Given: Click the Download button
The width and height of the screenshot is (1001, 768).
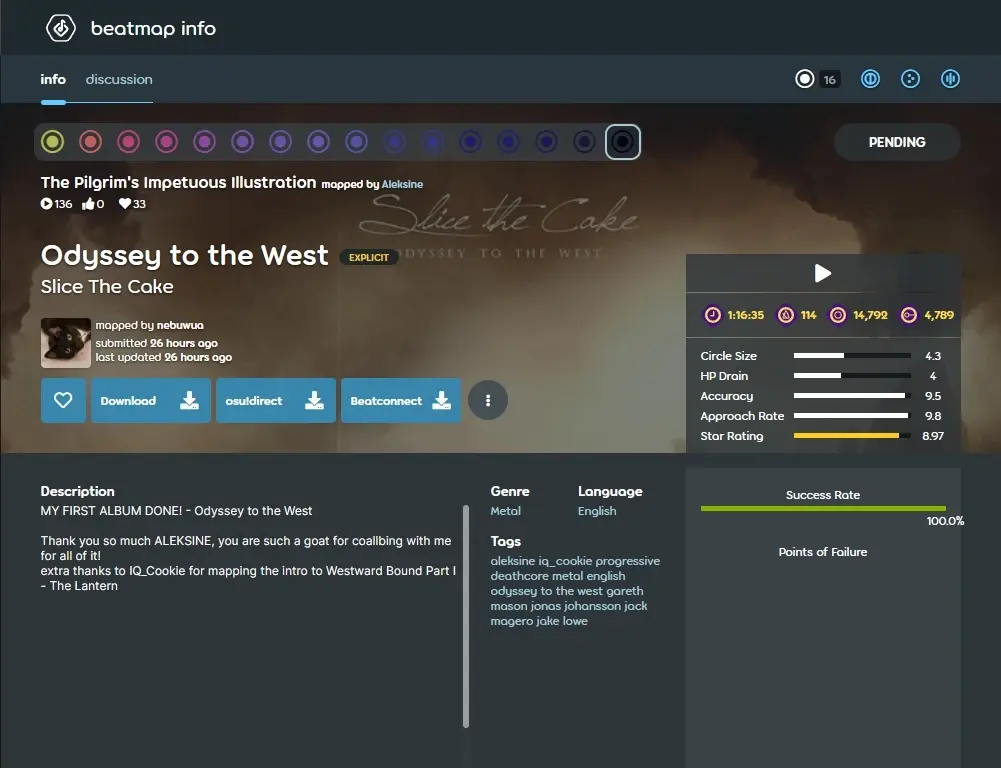Looking at the screenshot, I should [151, 400].
